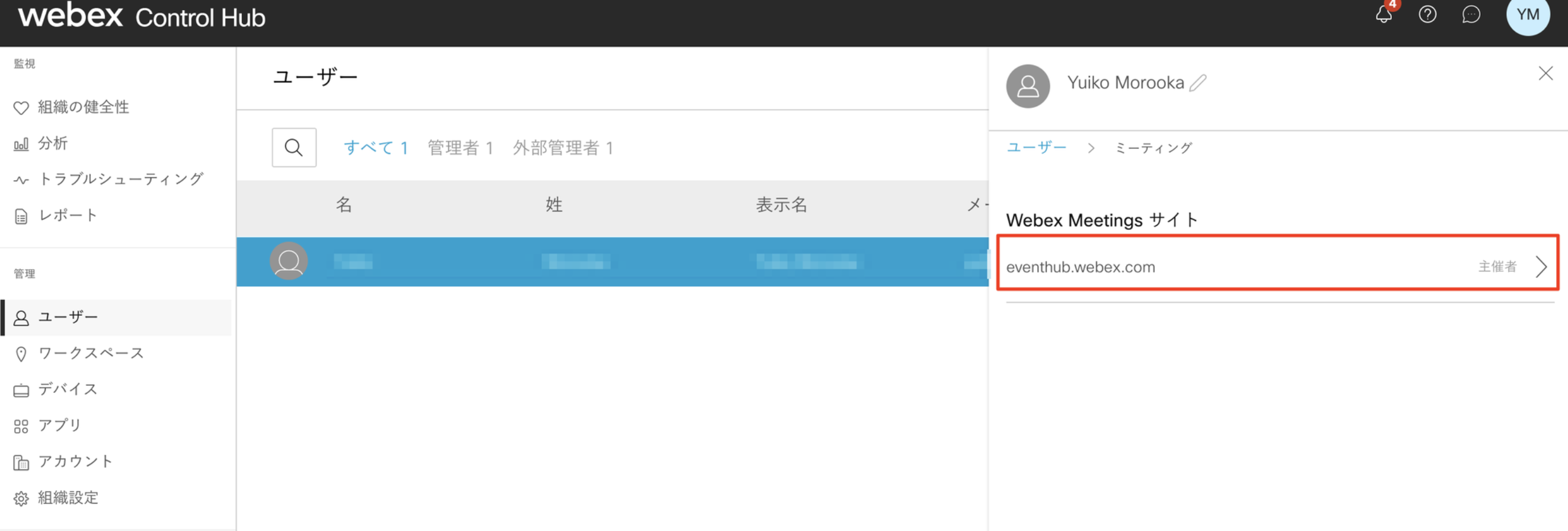
Task: Click the ミーティング breadcrumb text
Action: click(x=1153, y=148)
